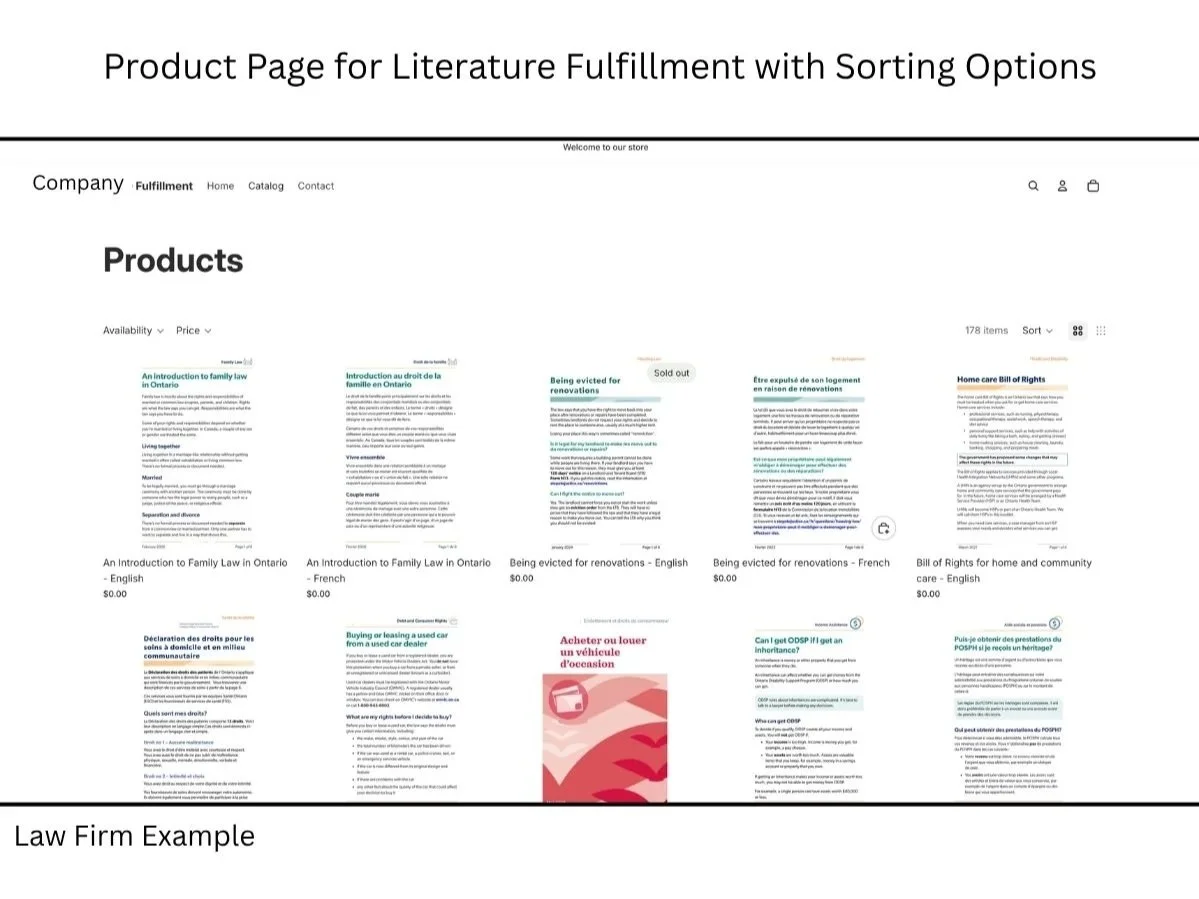Click the 178 items count text
The width and height of the screenshot is (1199, 899).
pyautogui.click(x=986, y=330)
